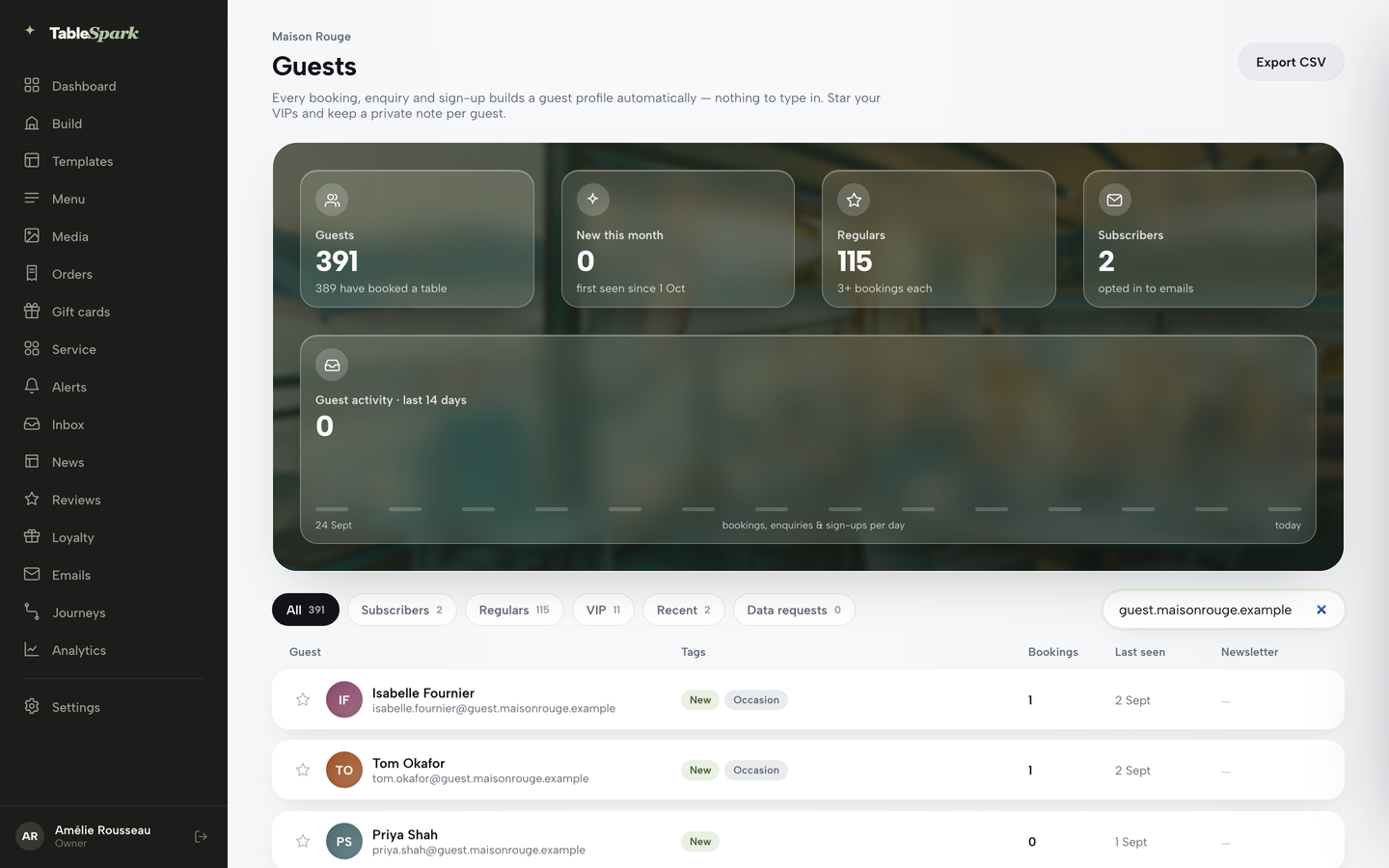The image size is (1389, 868).
Task: Star Isabelle Fournier as VIP
Action: pos(303,700)
